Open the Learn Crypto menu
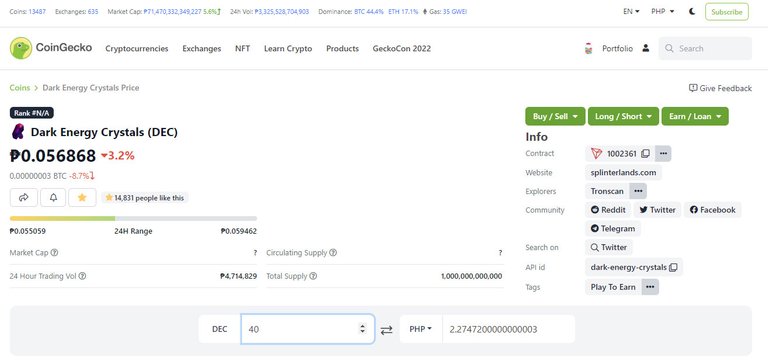Screen dimensions: 768x363 [288, 48]
